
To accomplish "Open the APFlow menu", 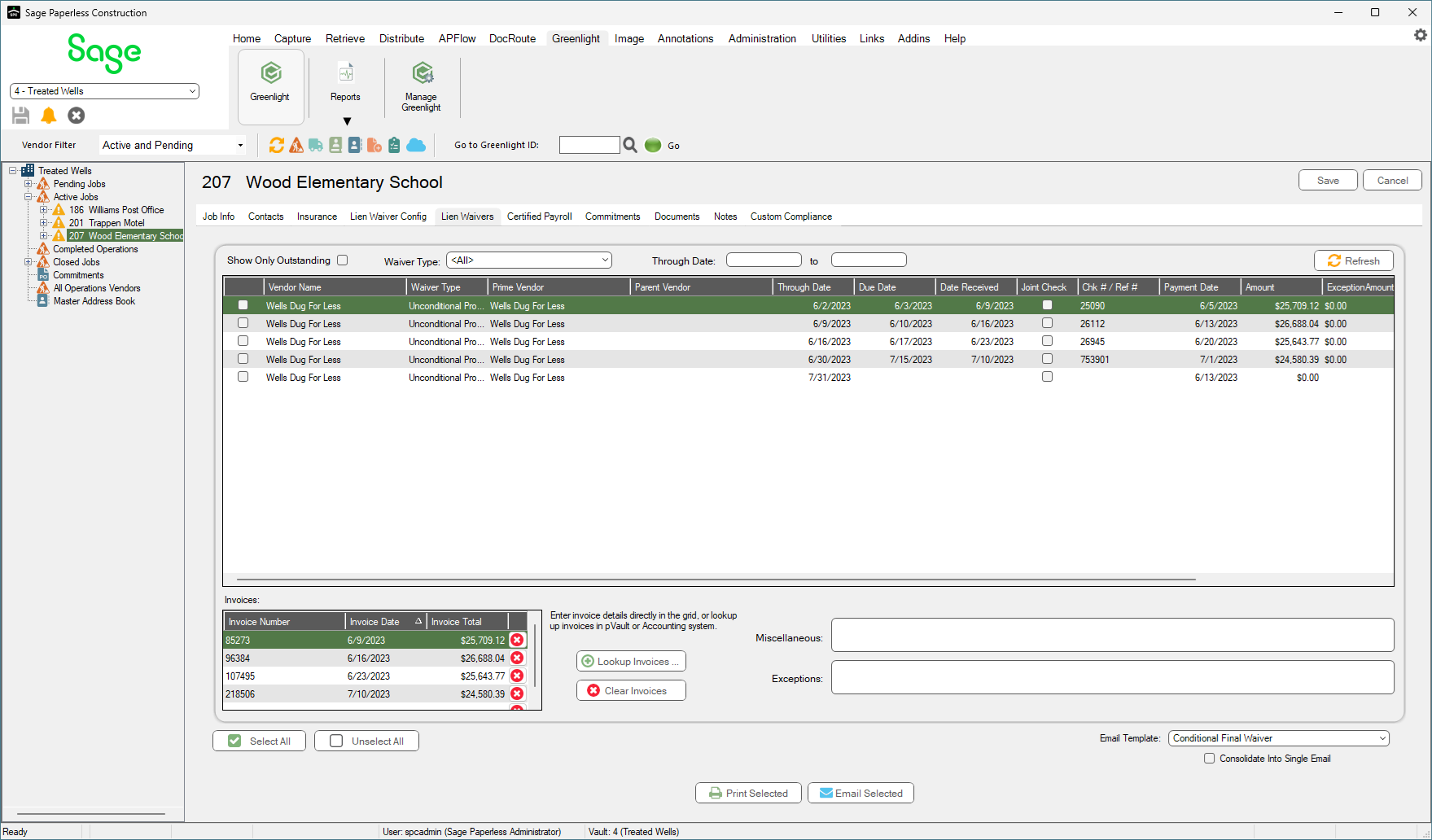I will [x=457, y=38].
